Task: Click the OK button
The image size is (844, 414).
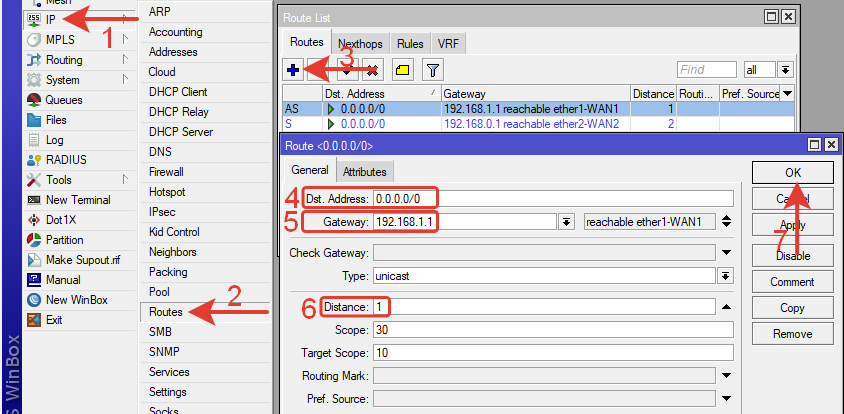Action: [793, 173]
